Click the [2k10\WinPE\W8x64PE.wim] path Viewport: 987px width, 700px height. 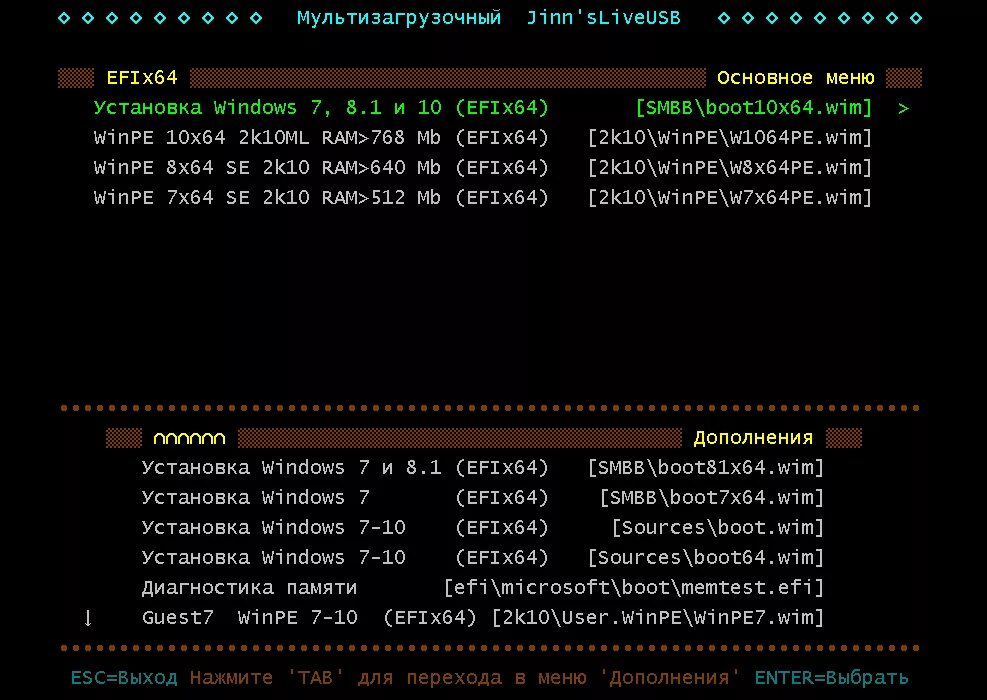(x=730, y=168)
